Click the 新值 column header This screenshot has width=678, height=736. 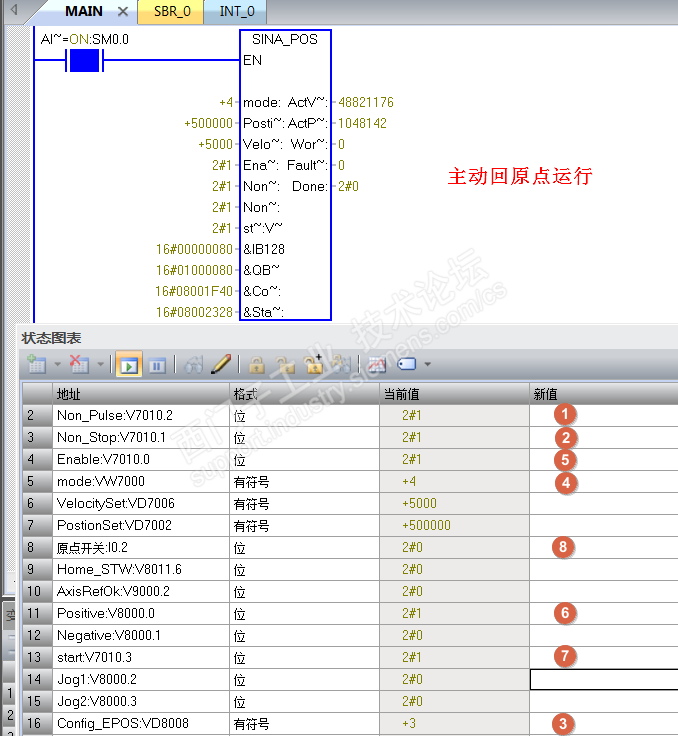[604, 394]
